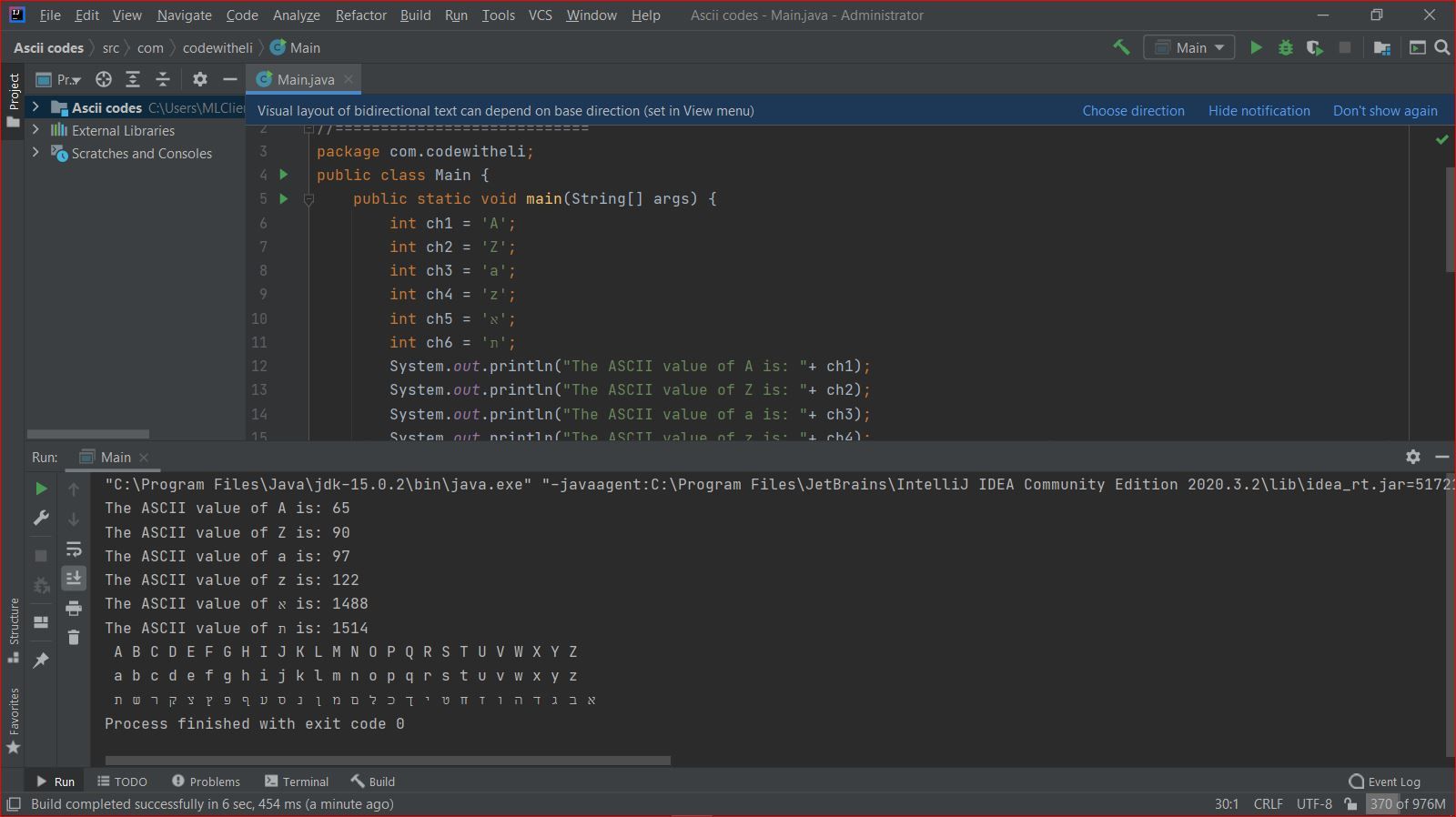The image size is (1456, 817).
Task: Open the Event Log
Action: point(1384,782)
